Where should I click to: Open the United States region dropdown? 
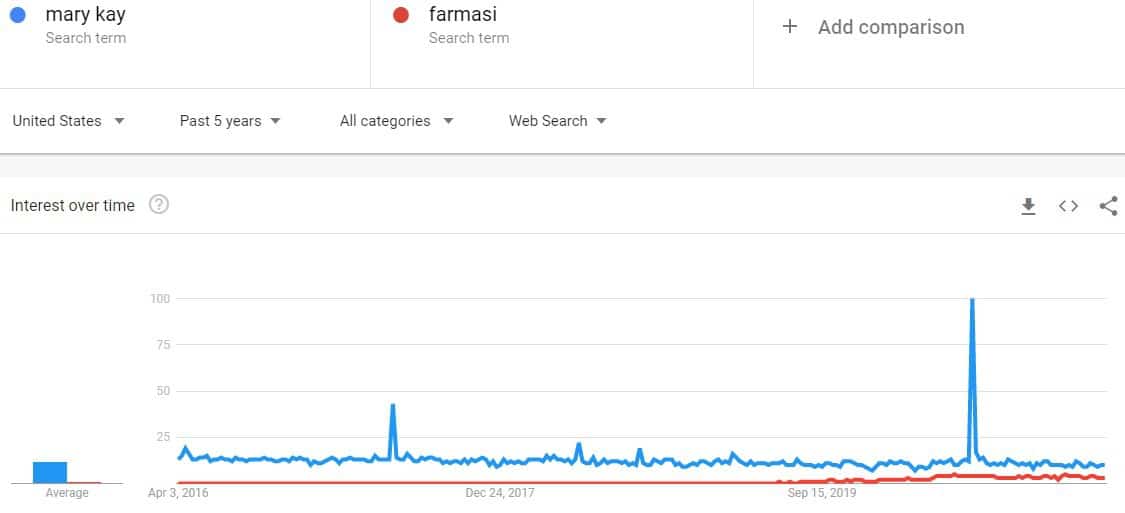[x=69, y=121]
